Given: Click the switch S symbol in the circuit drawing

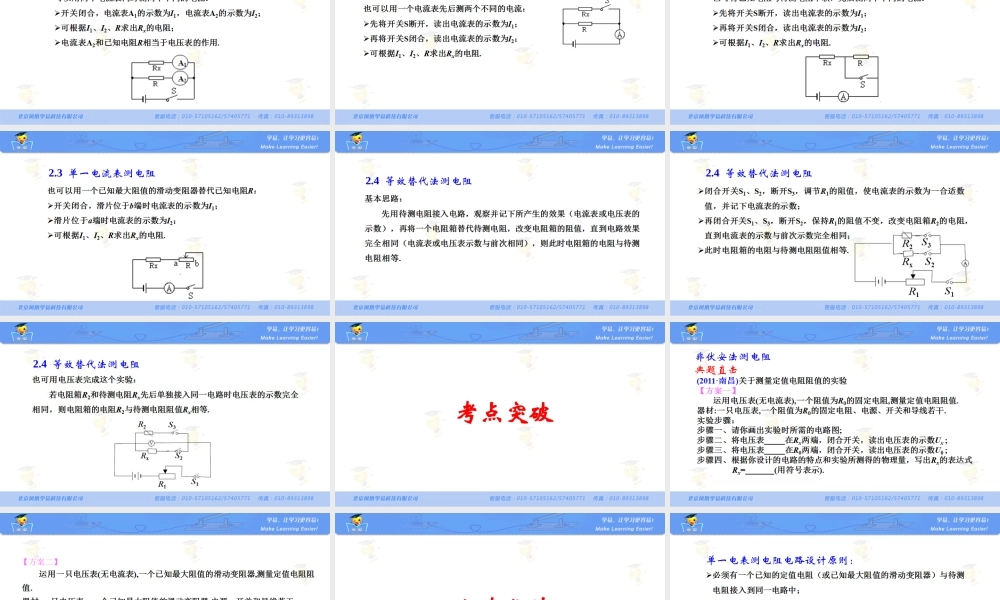Looking at the screenshot, I should coord(190,287).
